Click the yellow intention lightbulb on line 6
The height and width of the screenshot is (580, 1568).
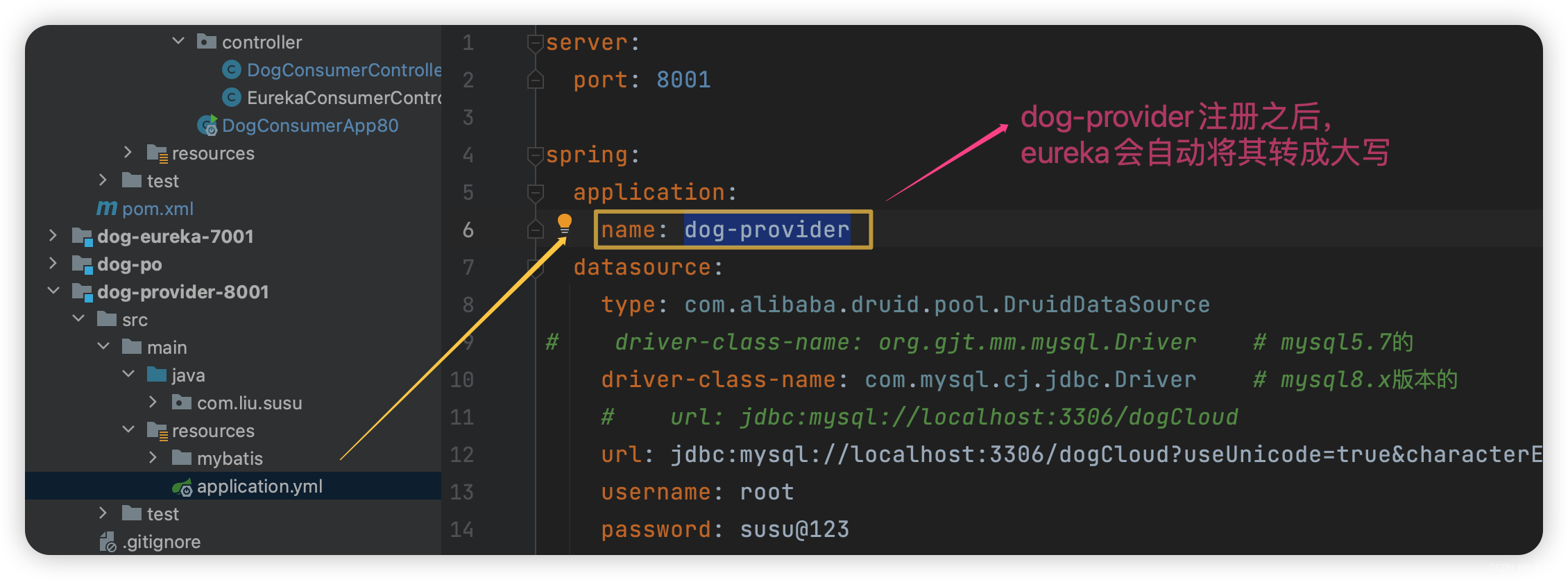click(x=565, y=224)
